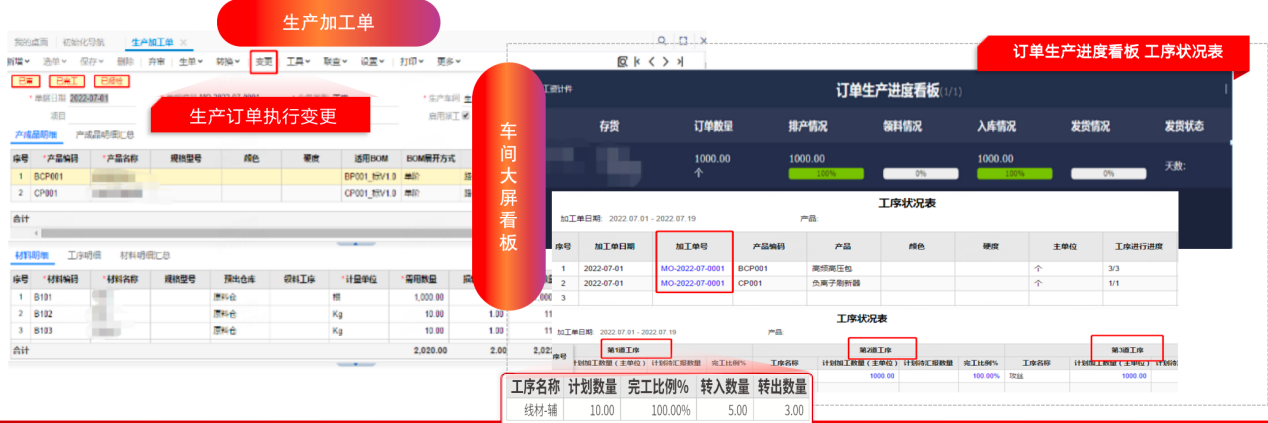Open the 我的桌面 tab
Image resolution: width=1268 pixels, height=423 pixels.
[x=31, y=42]
